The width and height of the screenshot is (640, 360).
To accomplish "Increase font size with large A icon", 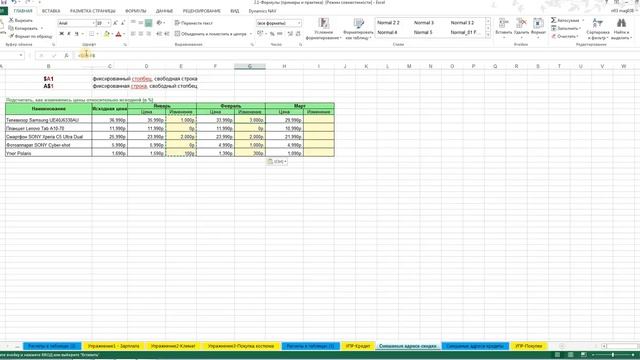I will click(x=116, y=23).
